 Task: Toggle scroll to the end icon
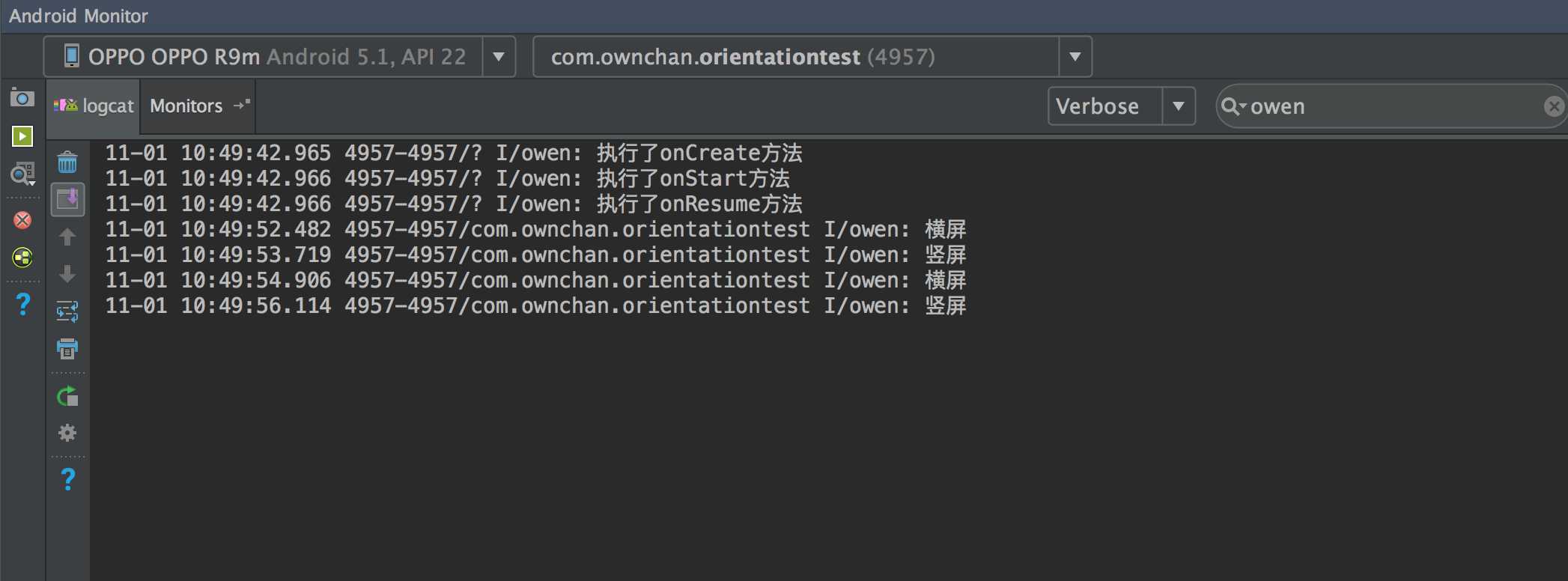(67, 199)
